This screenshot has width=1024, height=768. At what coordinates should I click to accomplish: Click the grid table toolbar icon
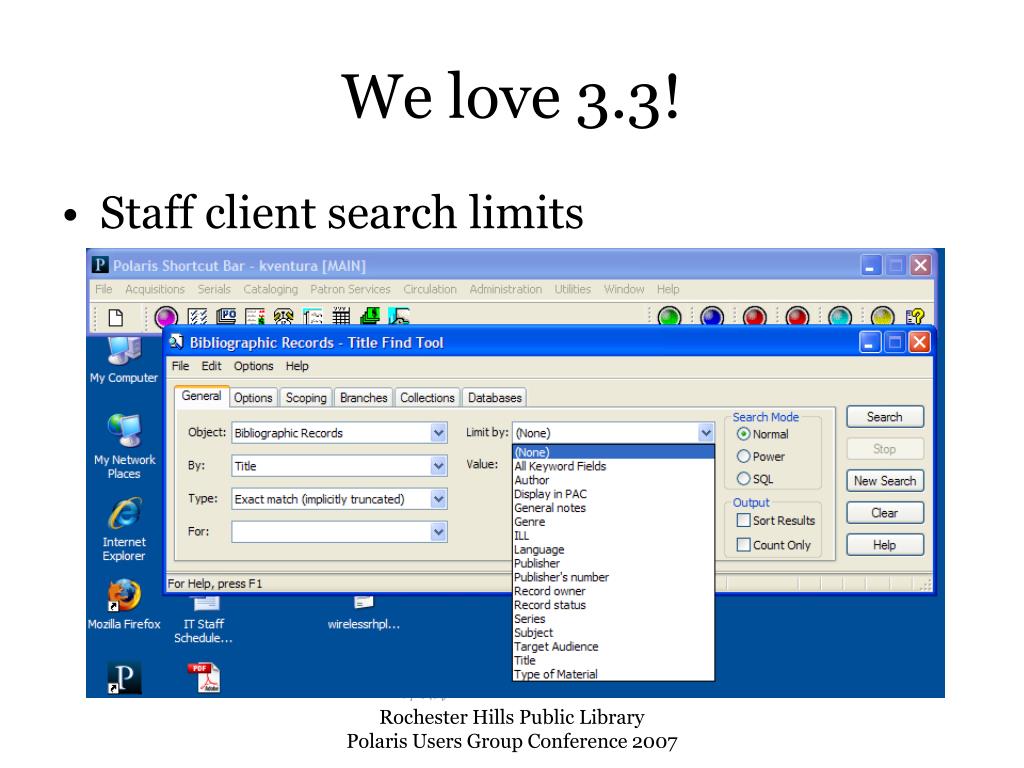(x=341, y=317)
